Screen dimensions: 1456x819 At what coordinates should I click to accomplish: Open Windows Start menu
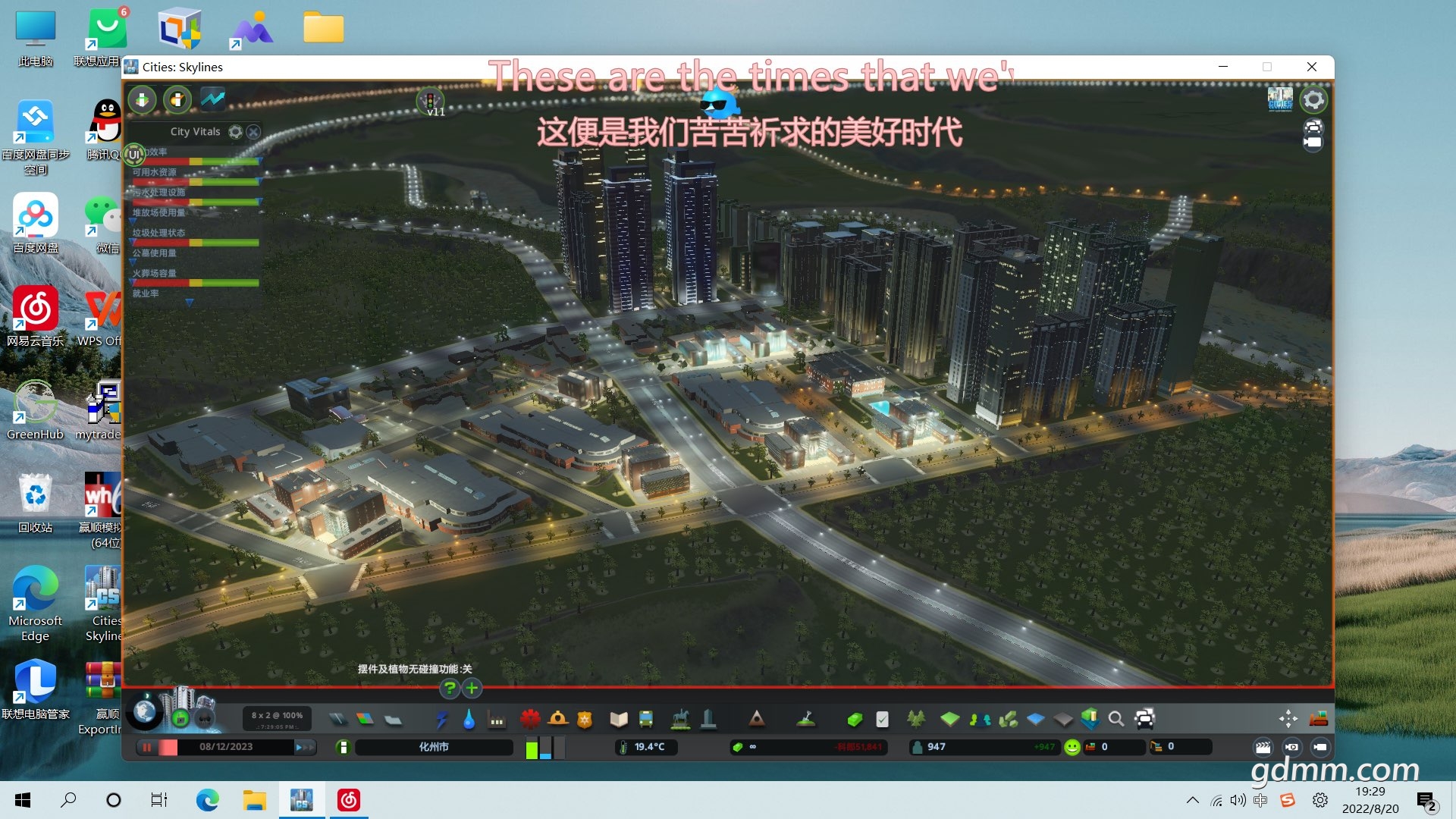23,800
